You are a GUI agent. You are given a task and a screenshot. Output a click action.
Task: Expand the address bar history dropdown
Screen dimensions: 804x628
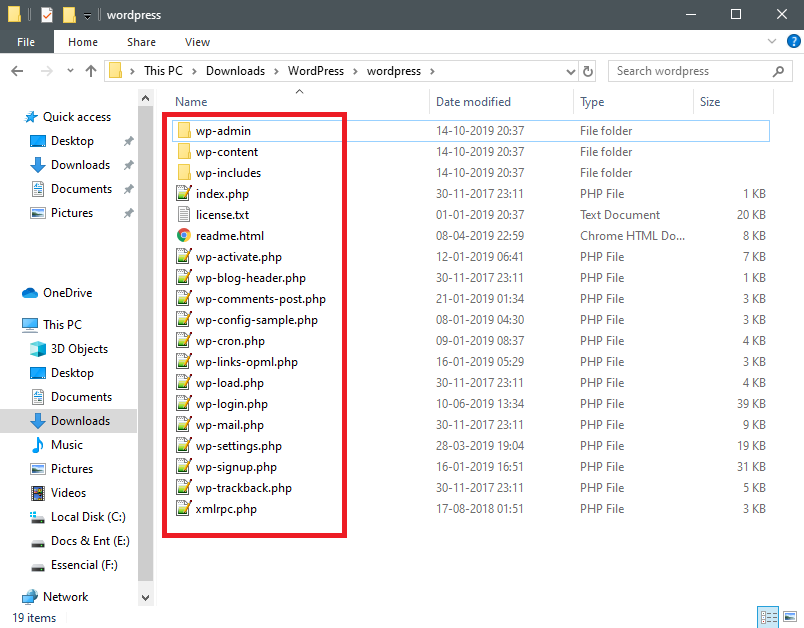point(570,71)
